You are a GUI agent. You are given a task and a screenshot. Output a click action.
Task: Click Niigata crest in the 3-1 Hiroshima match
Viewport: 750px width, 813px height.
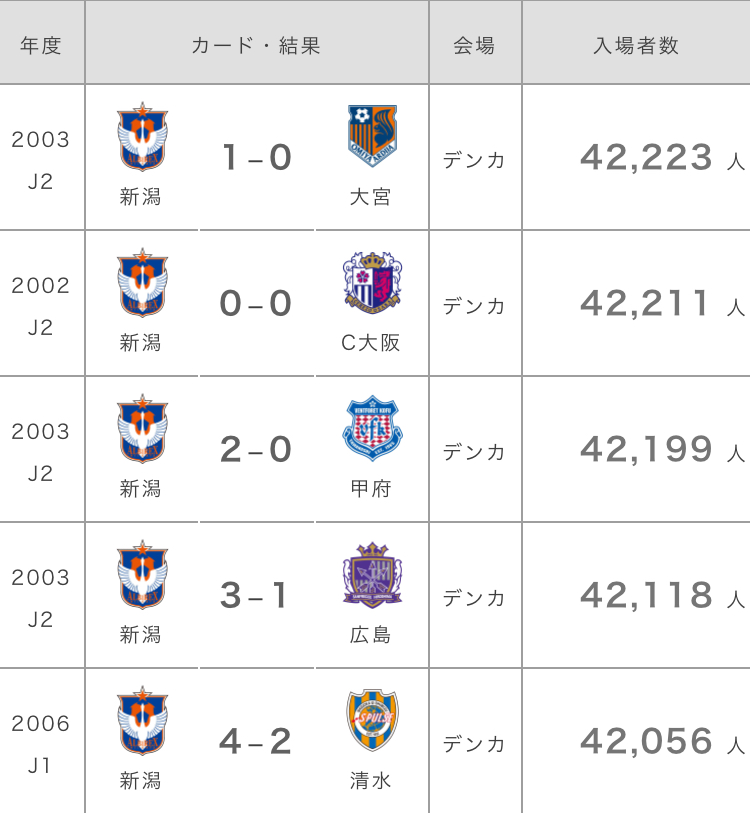(143, 574)
